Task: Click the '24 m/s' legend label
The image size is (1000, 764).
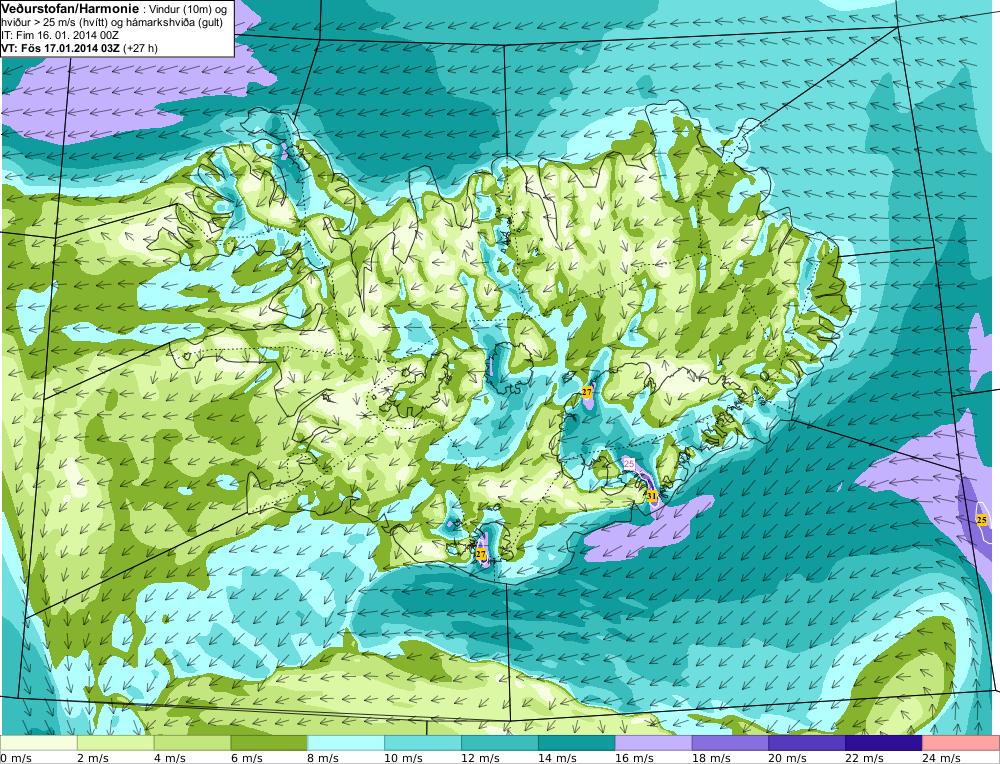Action: [941, 758]
